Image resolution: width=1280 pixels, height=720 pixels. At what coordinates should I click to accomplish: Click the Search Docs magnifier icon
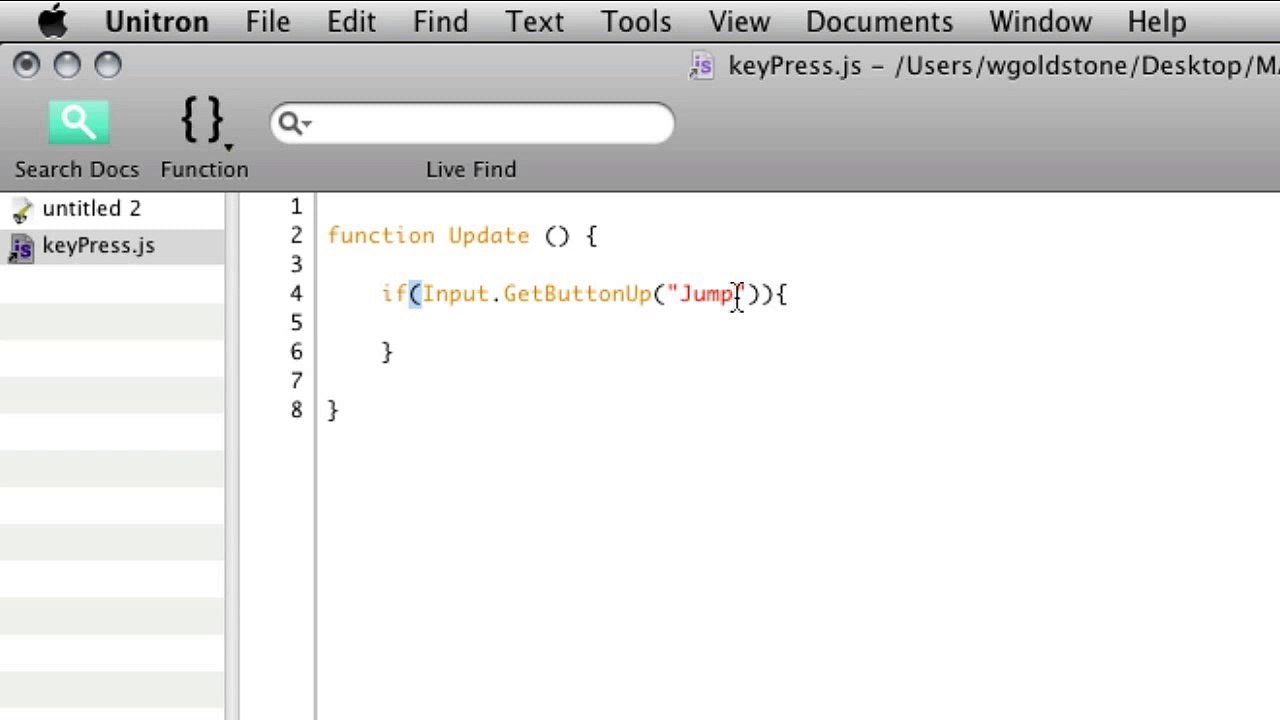coord(78,123)
